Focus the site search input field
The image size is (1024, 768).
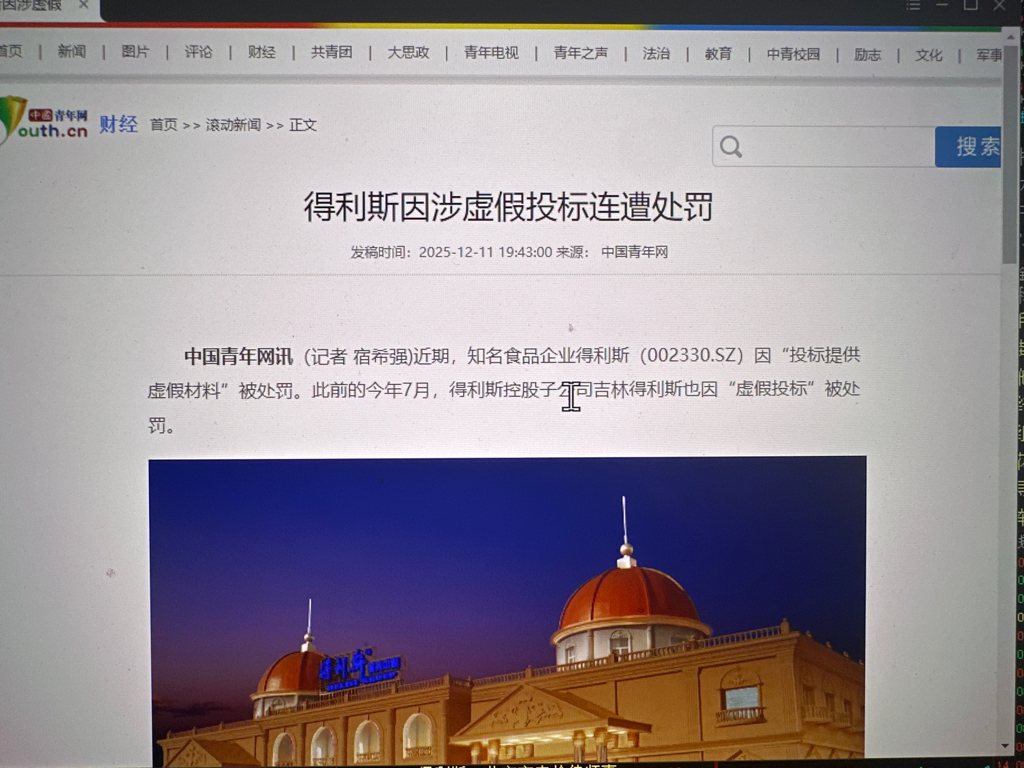pyautogui.click(x=824, y=147)
